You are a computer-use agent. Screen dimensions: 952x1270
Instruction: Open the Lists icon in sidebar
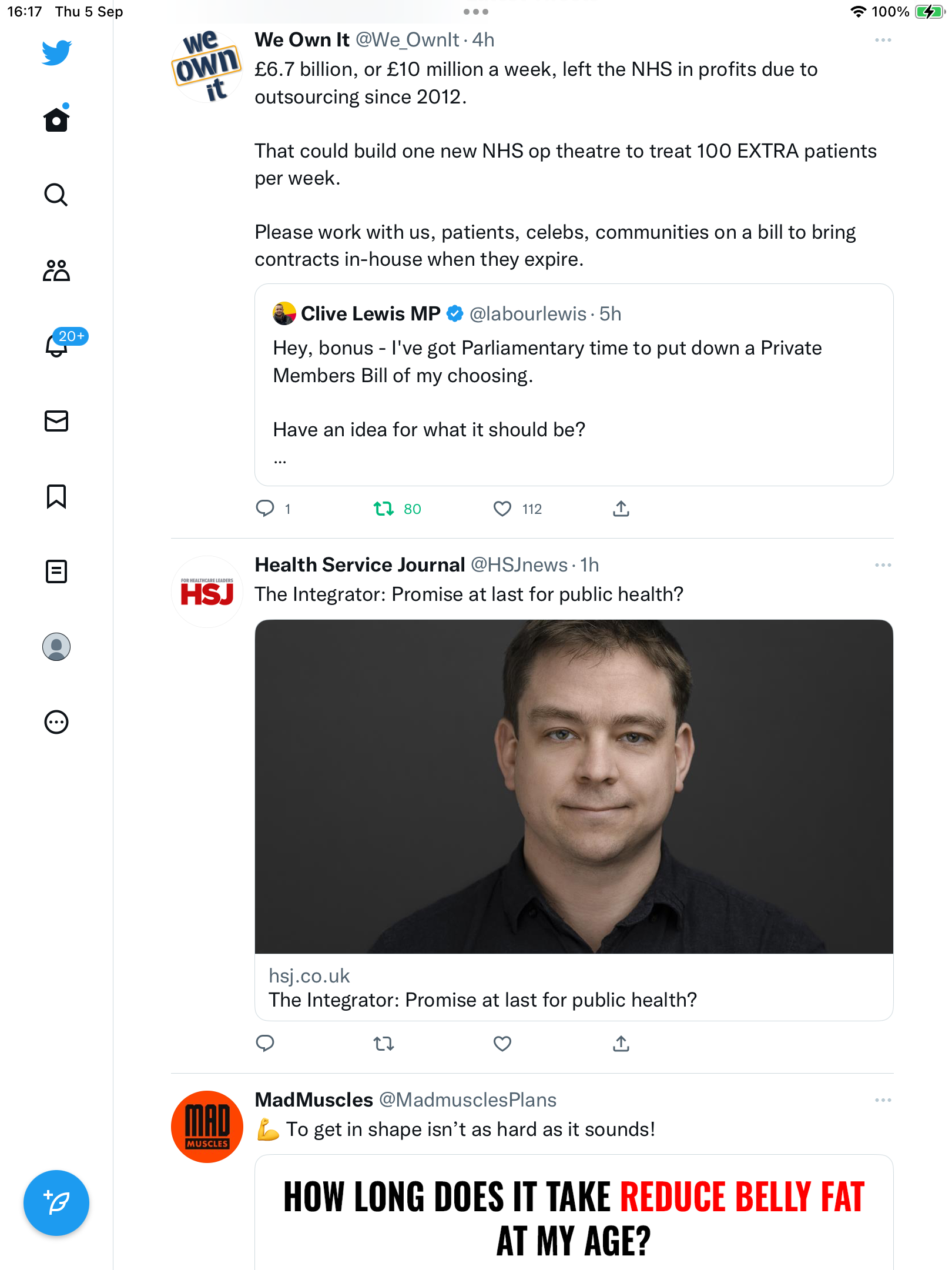click(56, 571)
